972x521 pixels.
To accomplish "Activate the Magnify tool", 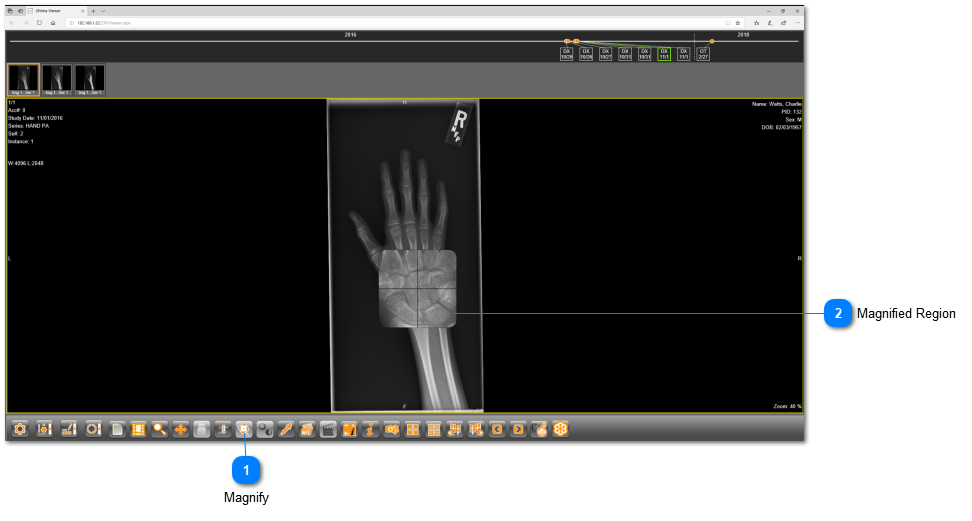I will click(x=244, y=429).
